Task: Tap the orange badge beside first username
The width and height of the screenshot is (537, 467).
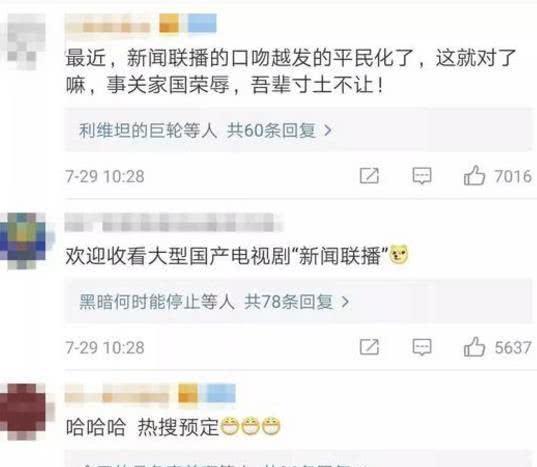Action: [x=169, y=24]
